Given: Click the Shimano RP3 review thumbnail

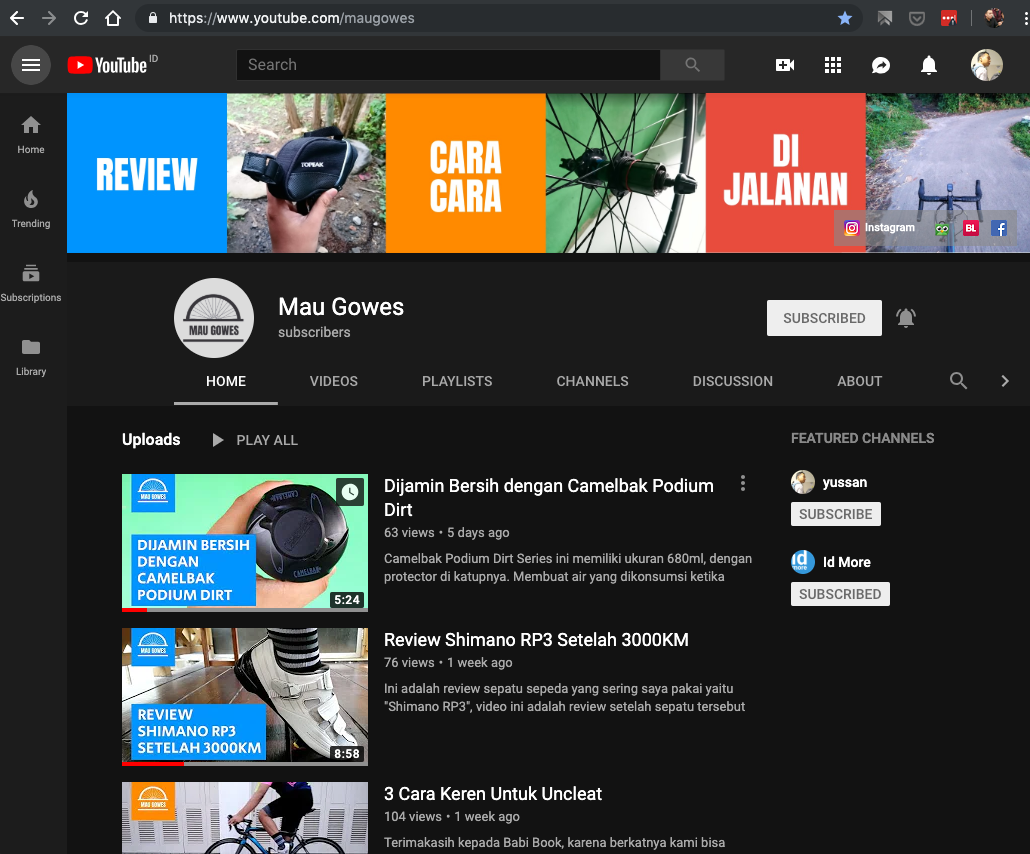Looking at the screenshot, I should point(245,696).
